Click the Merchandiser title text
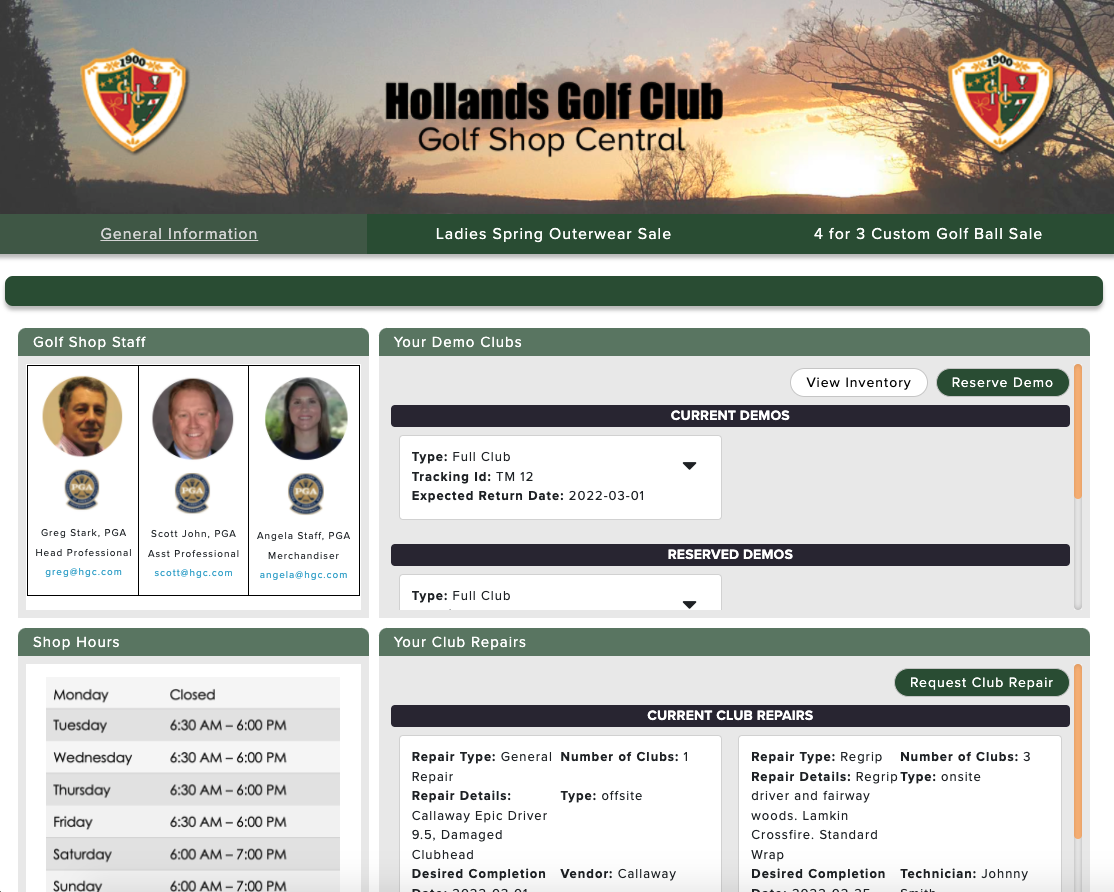 [303, 555]
